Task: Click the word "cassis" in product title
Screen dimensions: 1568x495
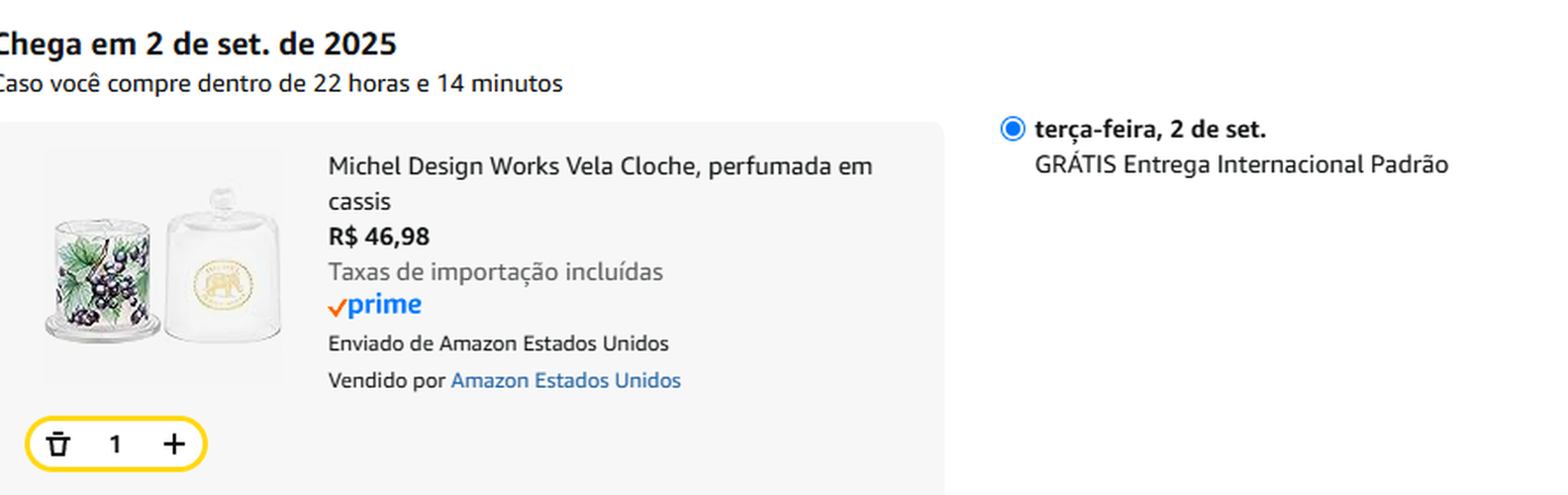Action: pyautogui.click(x=359, y=202)
